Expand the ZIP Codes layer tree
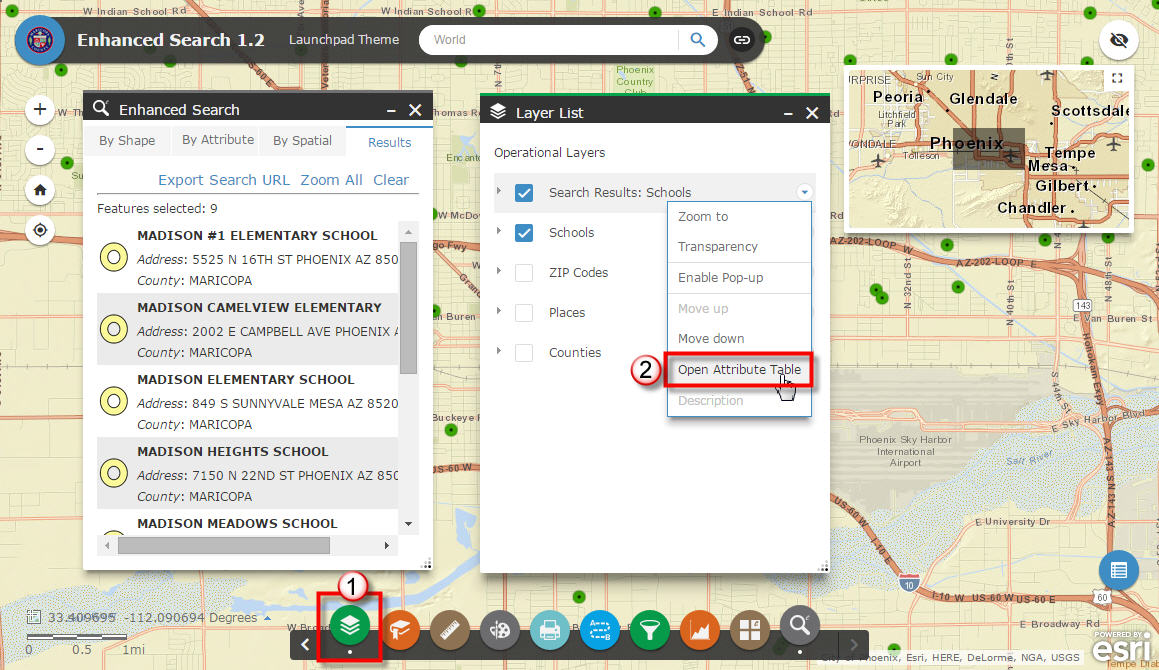This screenshot has height=670, width=1159. [499, 271]
